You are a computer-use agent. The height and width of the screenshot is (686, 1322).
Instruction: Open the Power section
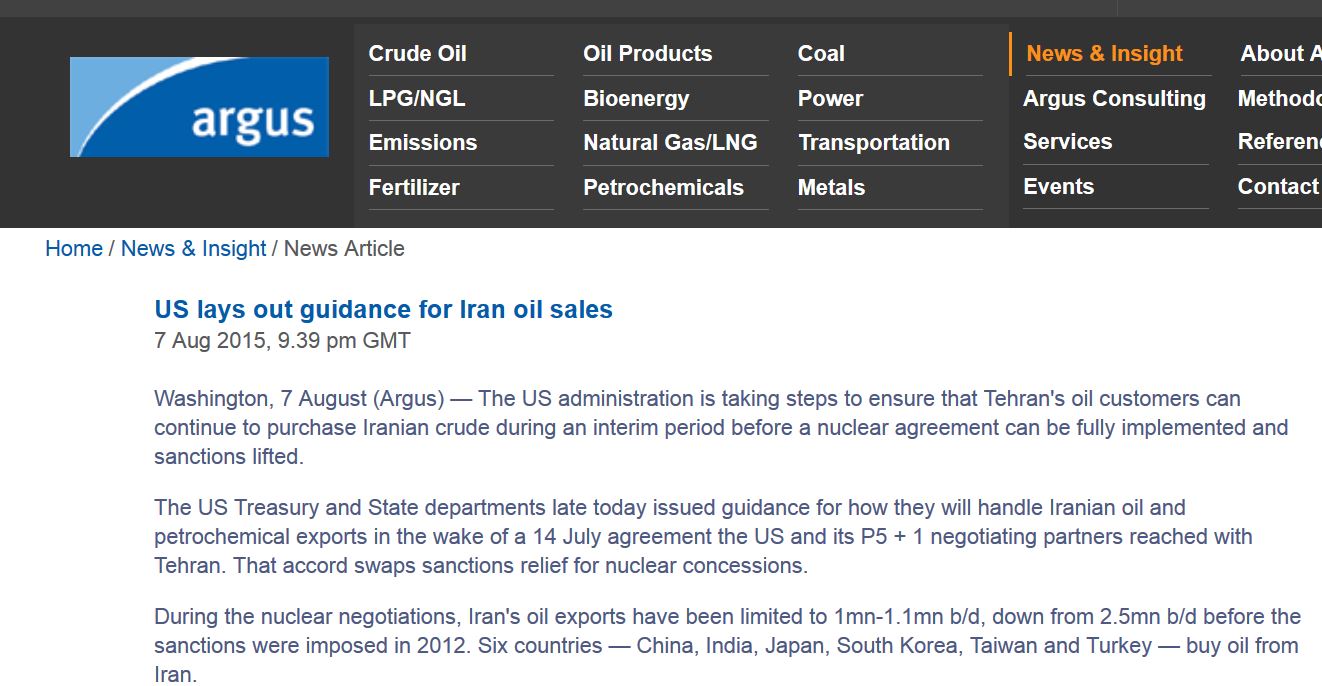(x=830, y=99)
